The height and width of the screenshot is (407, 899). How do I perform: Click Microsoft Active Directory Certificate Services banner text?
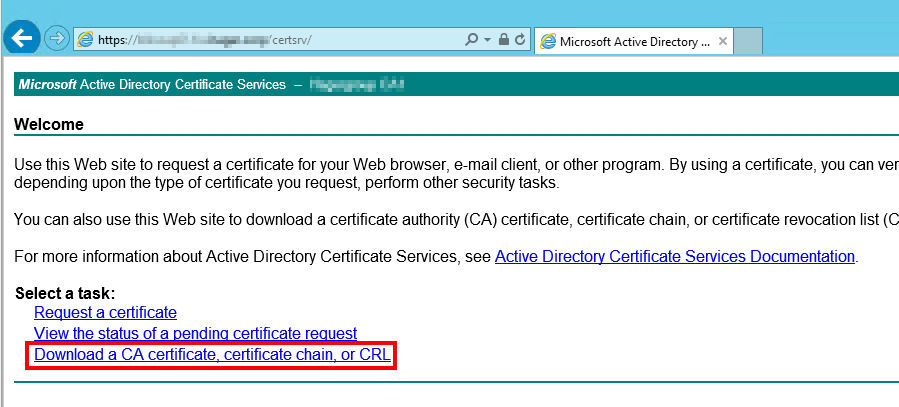pyautogui.click(x=152, y=85)
